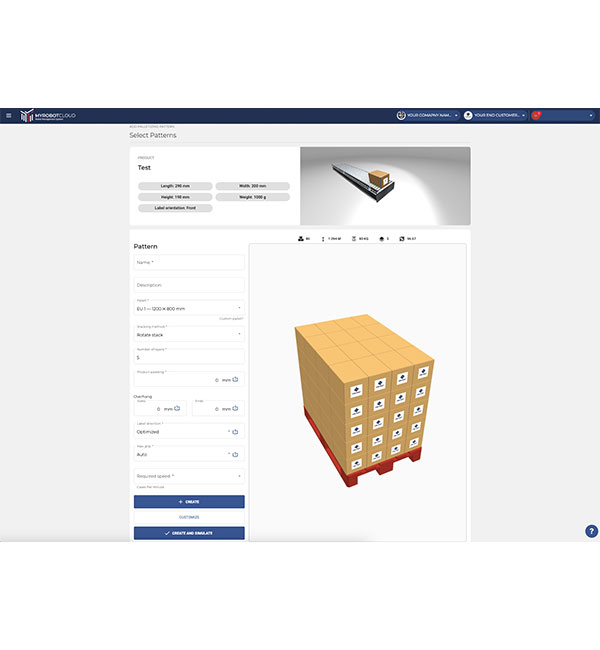This screenshot has height=650, width=600.
Task: Open the Label direction dropdown
Action: click(x=189, y=431)
